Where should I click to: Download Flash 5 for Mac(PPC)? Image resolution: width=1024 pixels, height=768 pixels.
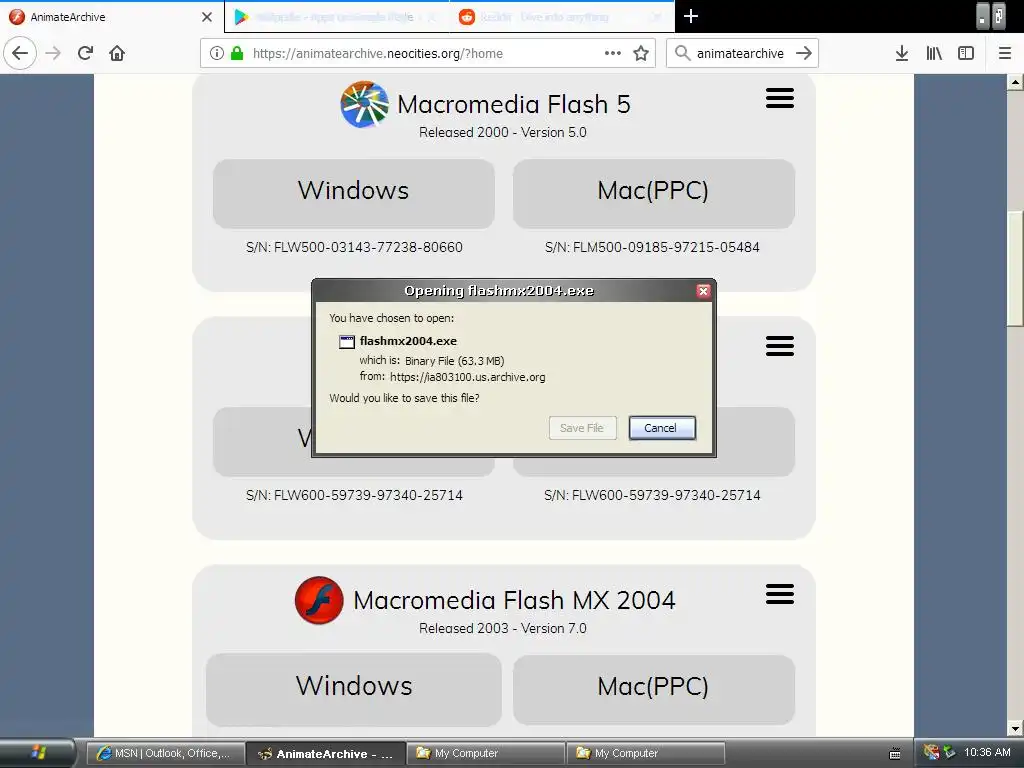pyautogui.click(x=654, y=193)
